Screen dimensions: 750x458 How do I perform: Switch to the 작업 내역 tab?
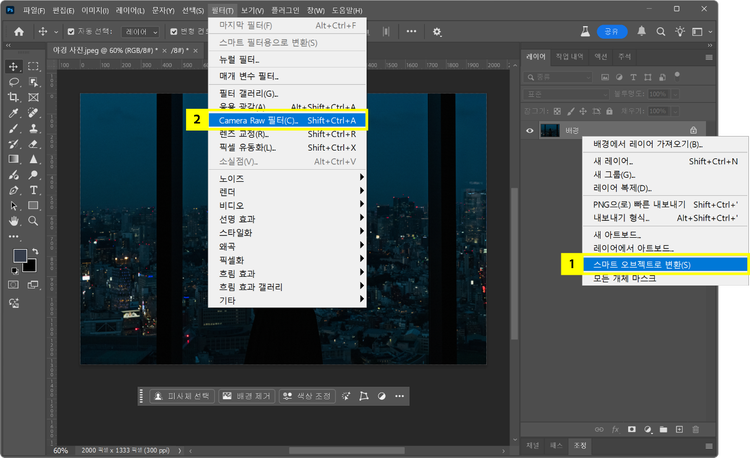click(x=569, y=56)
